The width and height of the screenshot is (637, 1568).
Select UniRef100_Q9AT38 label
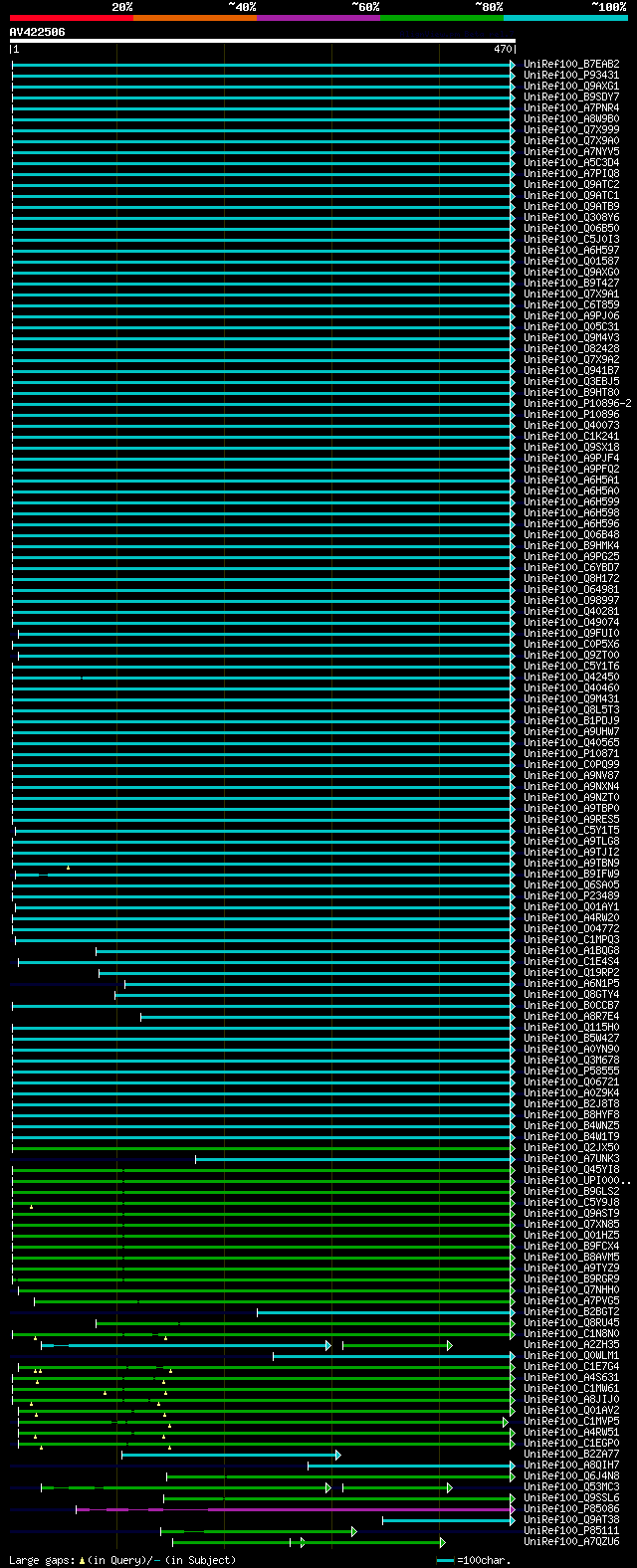pos(571,1520)
